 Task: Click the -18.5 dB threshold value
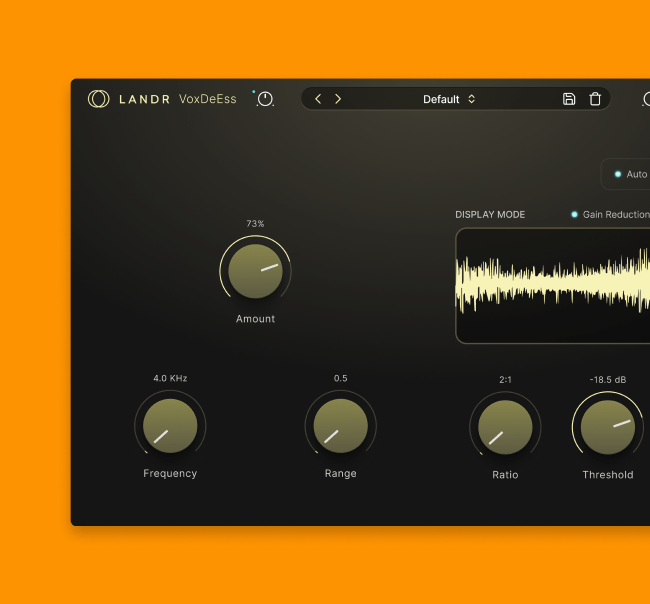tap(608, 380)
